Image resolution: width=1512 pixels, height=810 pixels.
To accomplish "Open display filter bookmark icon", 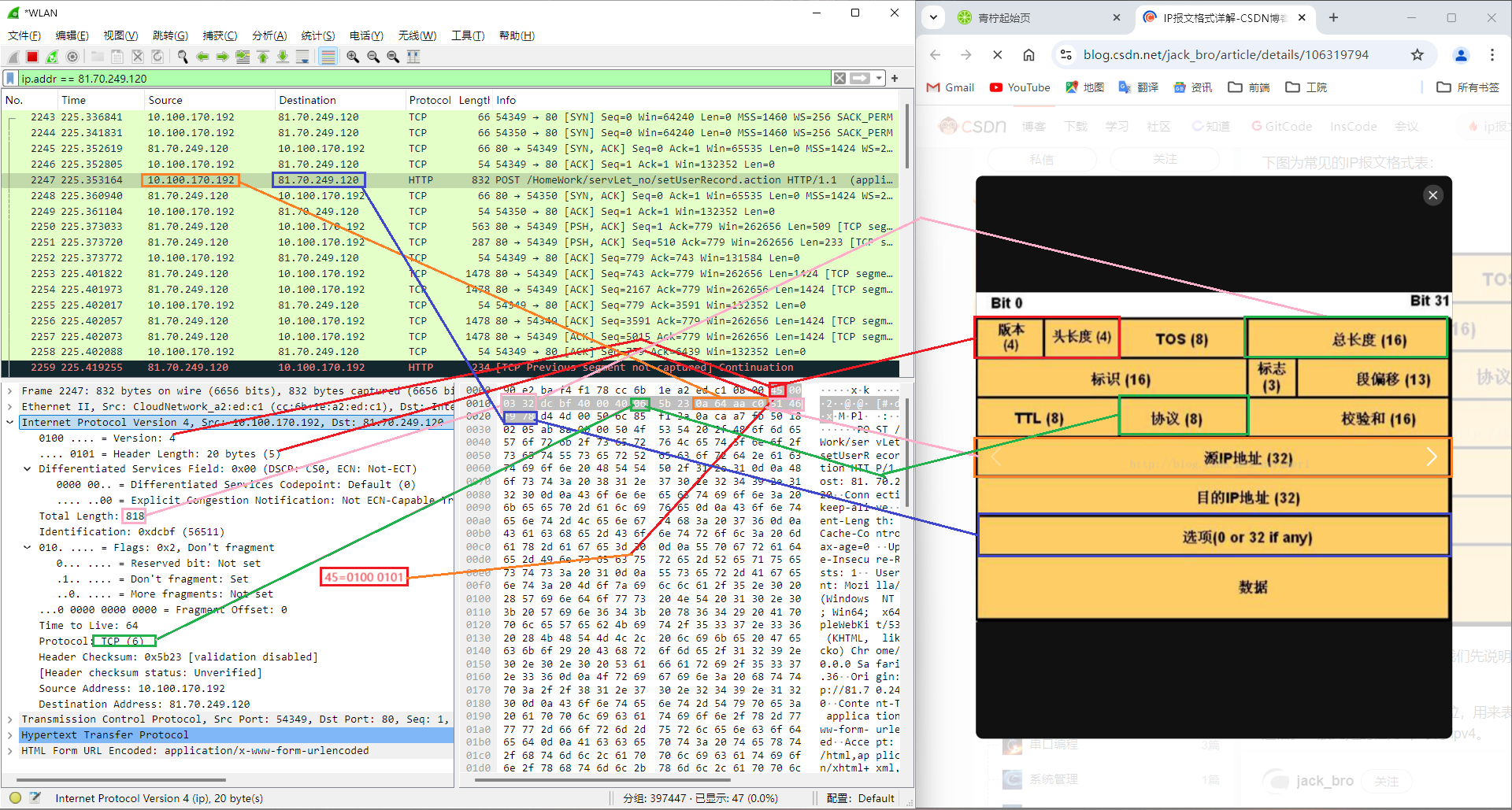I will pyautogui.click(x=10, y=79).
